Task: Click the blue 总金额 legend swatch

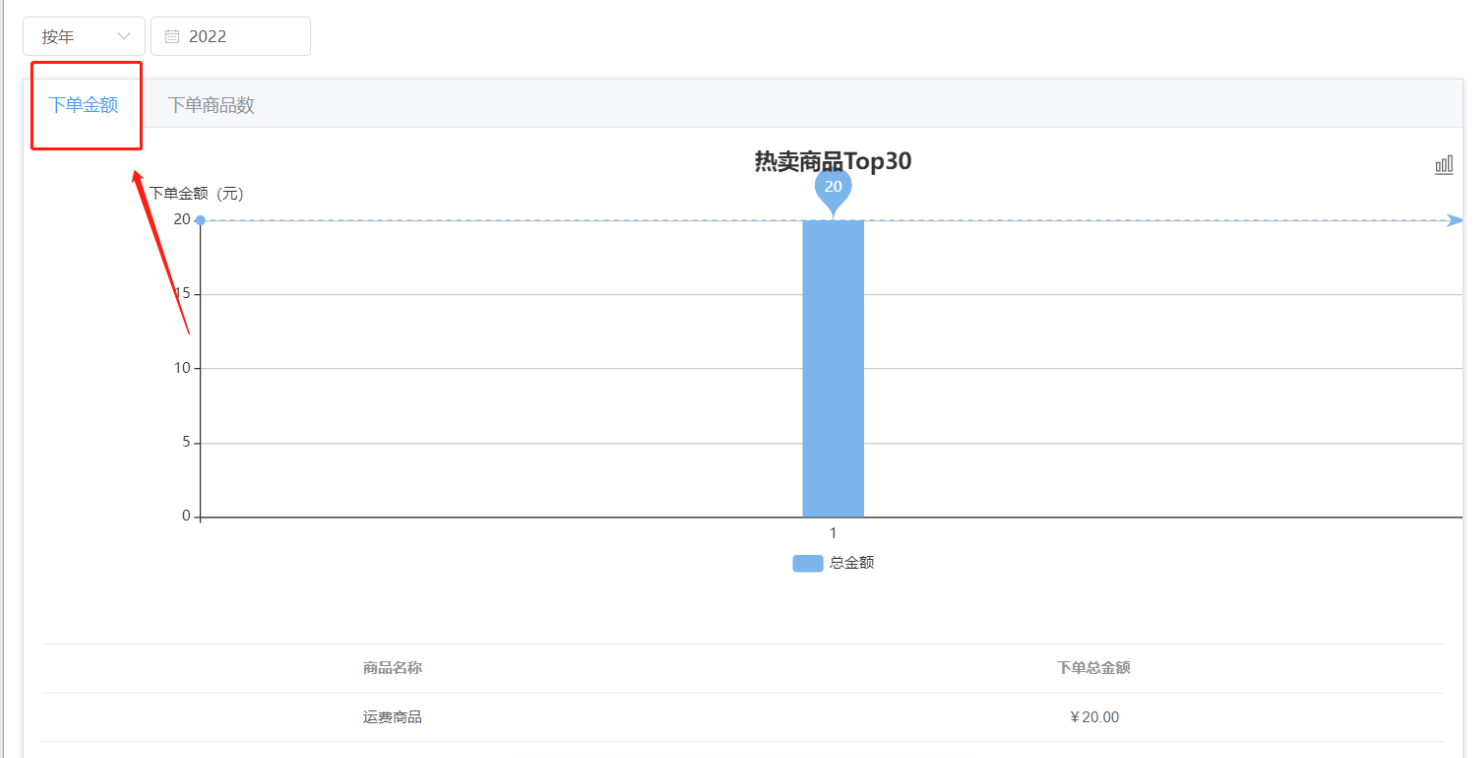Action: point(808,563)
